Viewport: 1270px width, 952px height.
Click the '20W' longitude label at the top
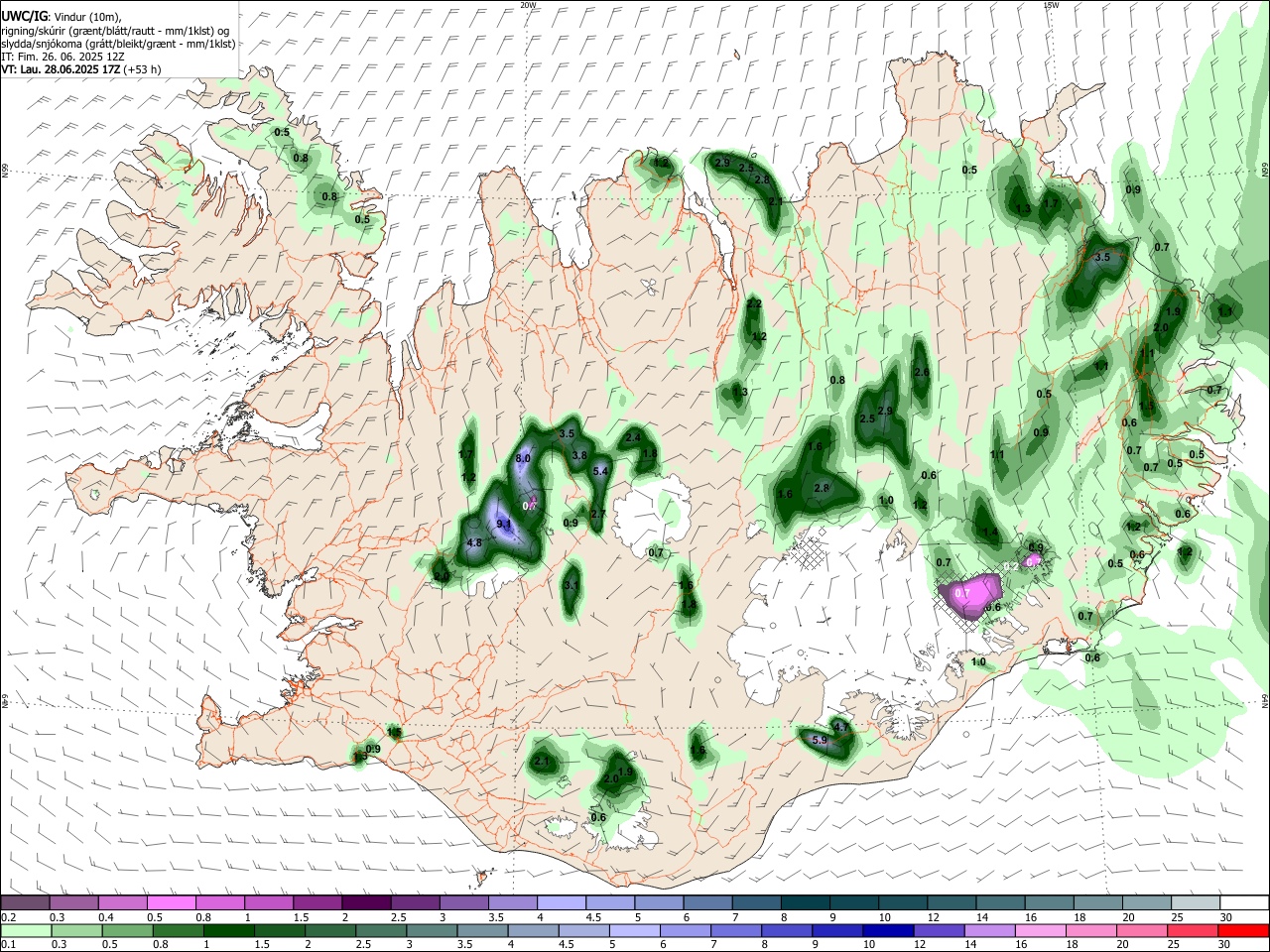528,5
